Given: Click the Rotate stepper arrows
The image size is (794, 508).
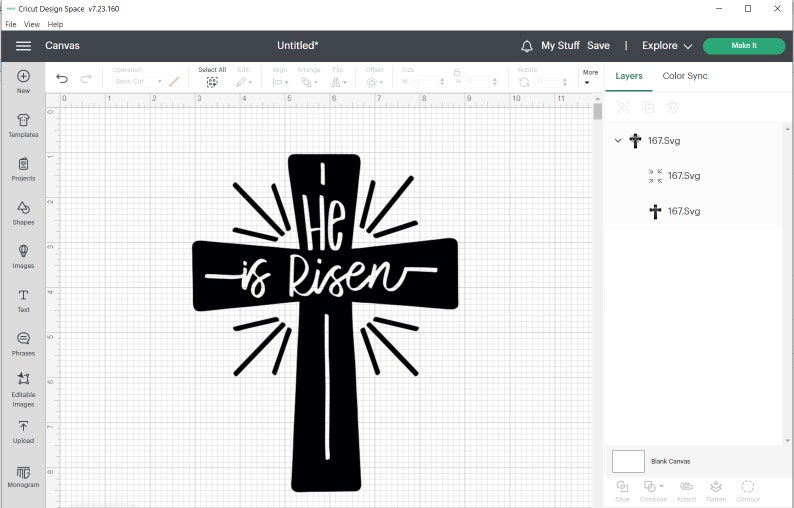Looking at the screenshot, I should point(564,82).
